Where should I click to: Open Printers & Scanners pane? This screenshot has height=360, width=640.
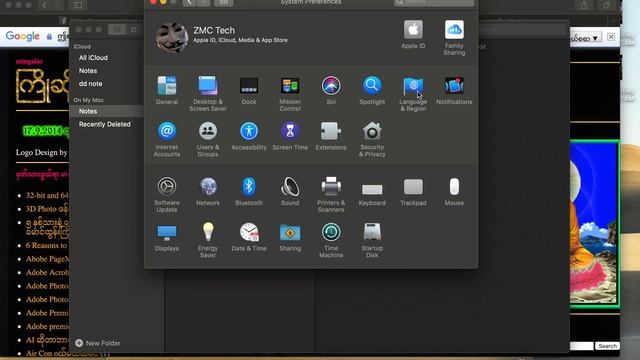click(331, 195)
